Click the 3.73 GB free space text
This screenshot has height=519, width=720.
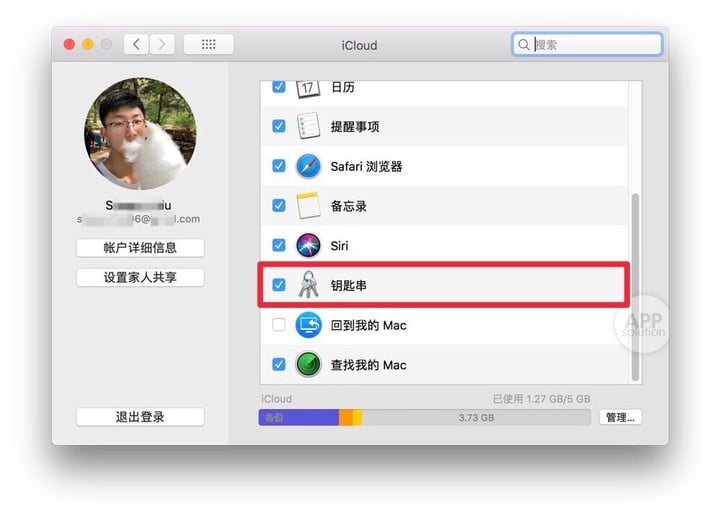tap(476, 417)
